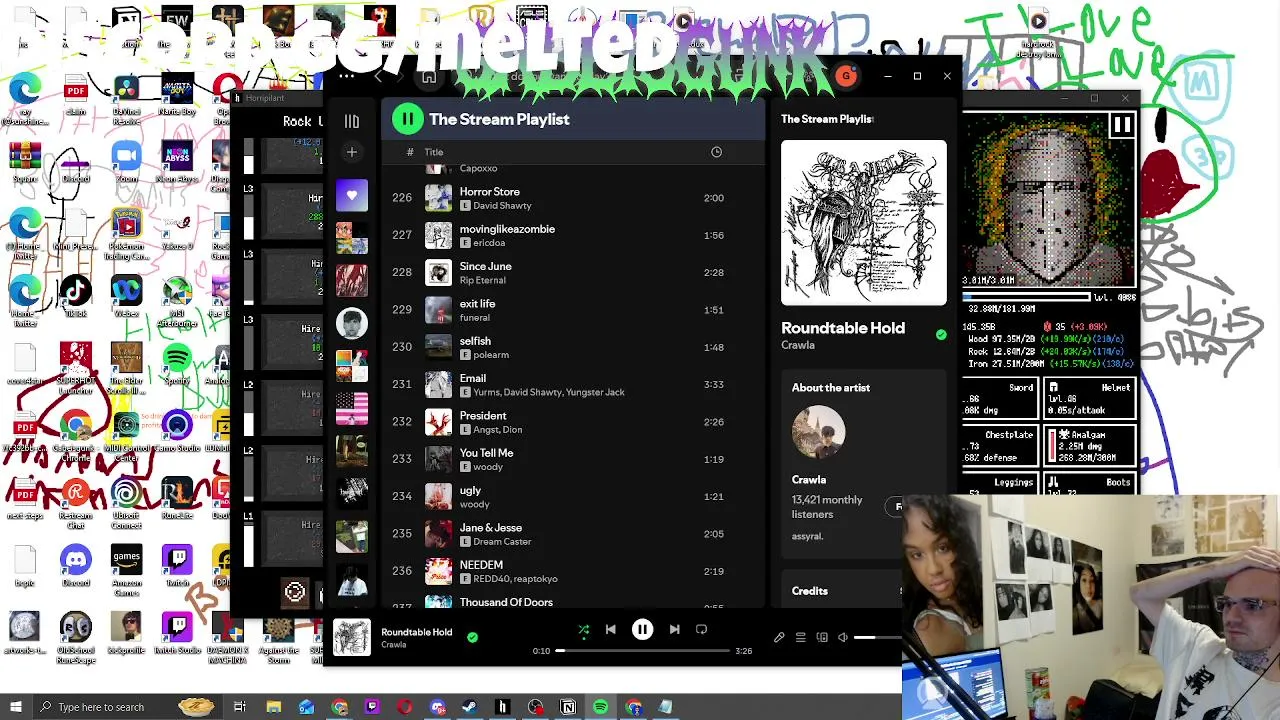Pause The Stream Playlist with the green button

[407, 119]
